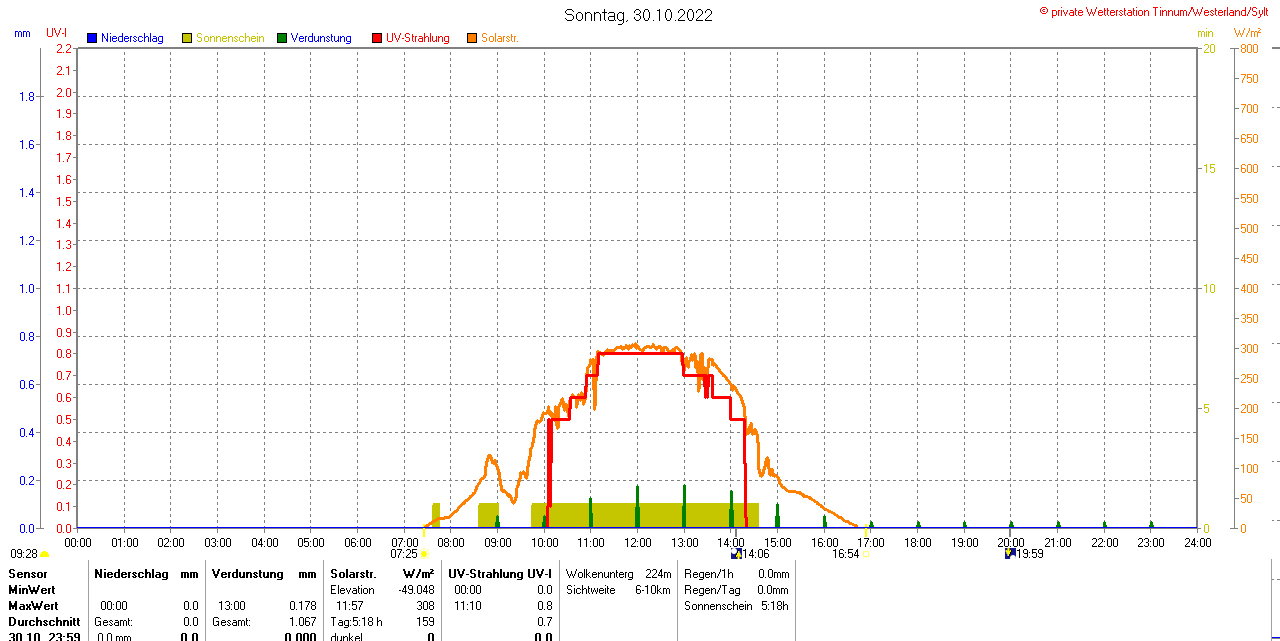Click the moon icon beside 19:59
Image resolution: width=1280 pixels, height=641 pixels.
(1010, 553)
